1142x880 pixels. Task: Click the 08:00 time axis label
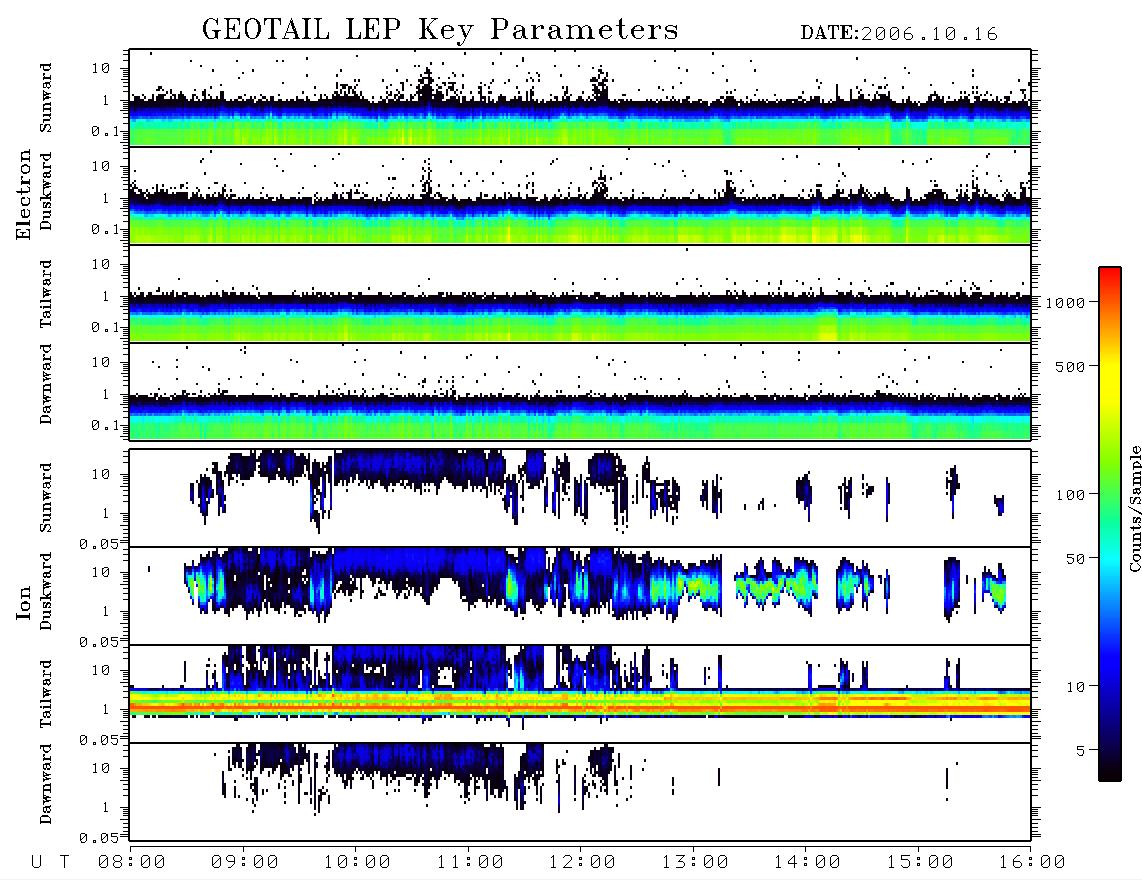click(132, 863)
